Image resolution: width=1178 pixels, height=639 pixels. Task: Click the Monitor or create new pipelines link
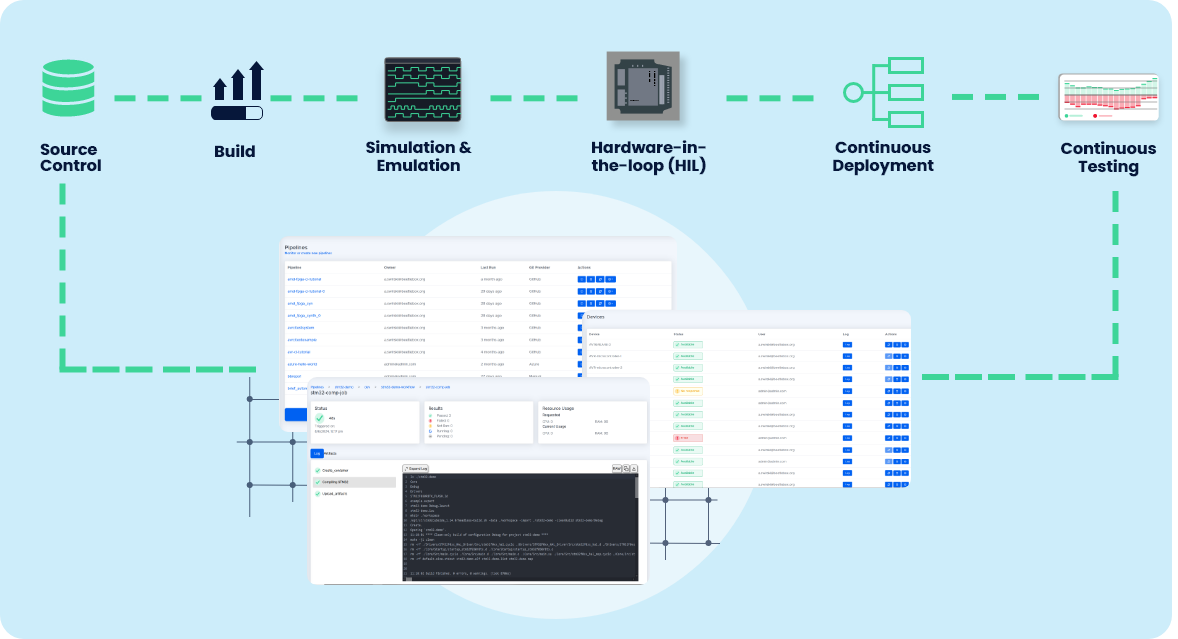308,253
